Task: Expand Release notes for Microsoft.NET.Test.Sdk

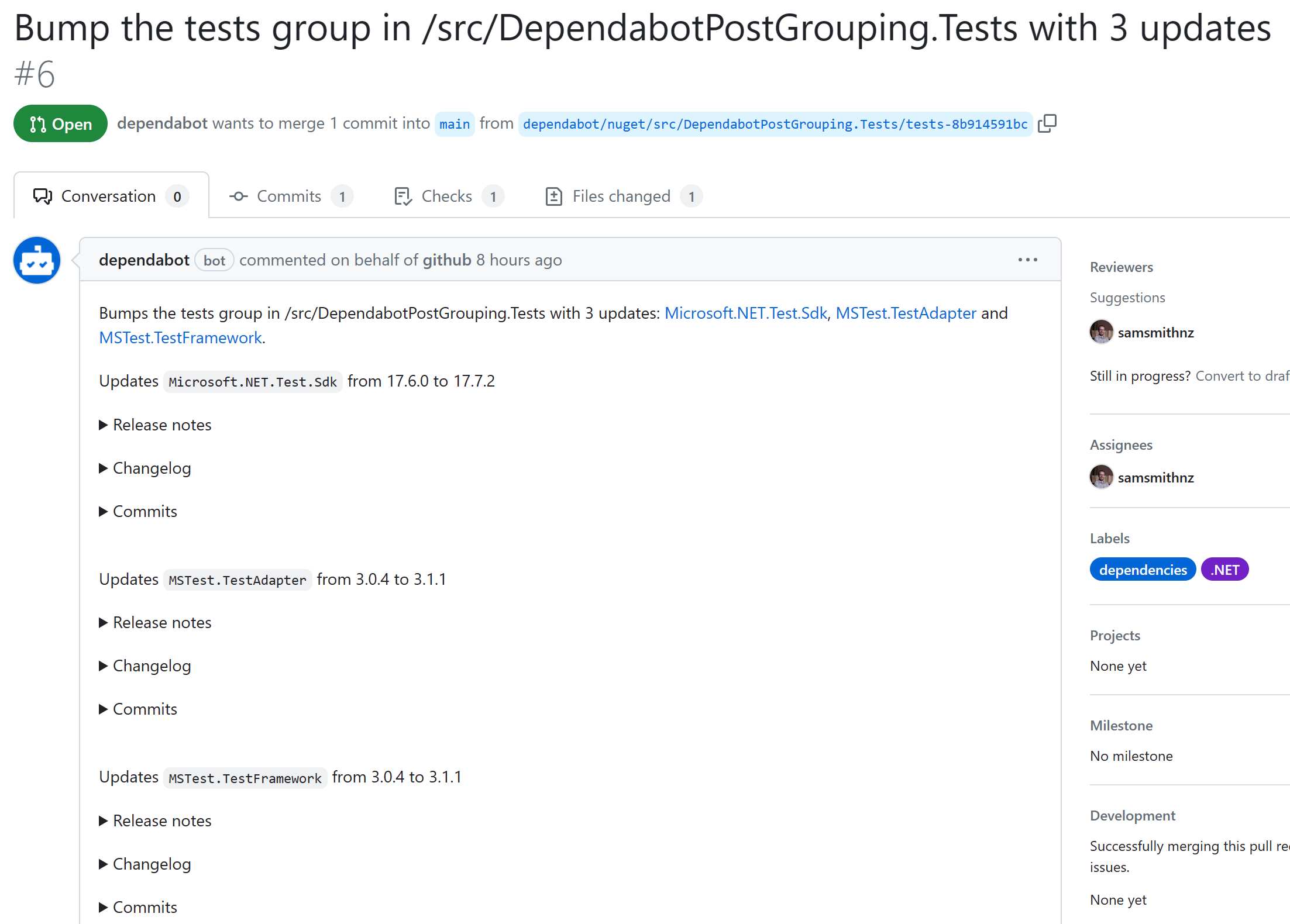Action: [x=155, y=425]
